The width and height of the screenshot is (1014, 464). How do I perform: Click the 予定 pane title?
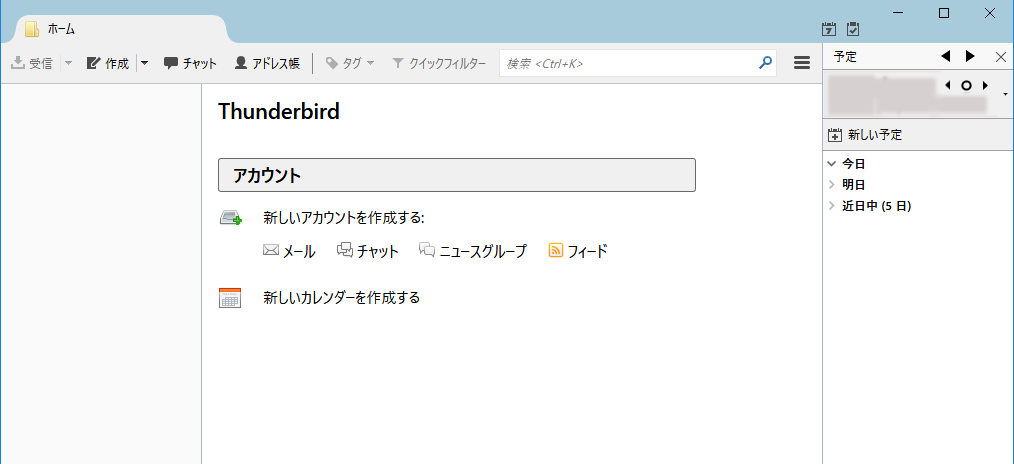(845, 57)
